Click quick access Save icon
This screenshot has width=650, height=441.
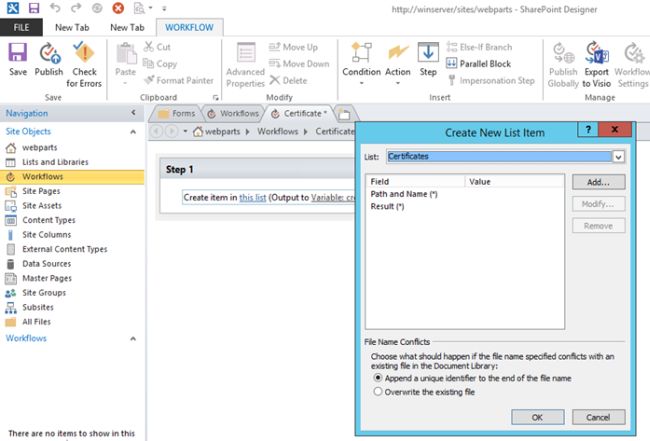[x=34, y=8]
